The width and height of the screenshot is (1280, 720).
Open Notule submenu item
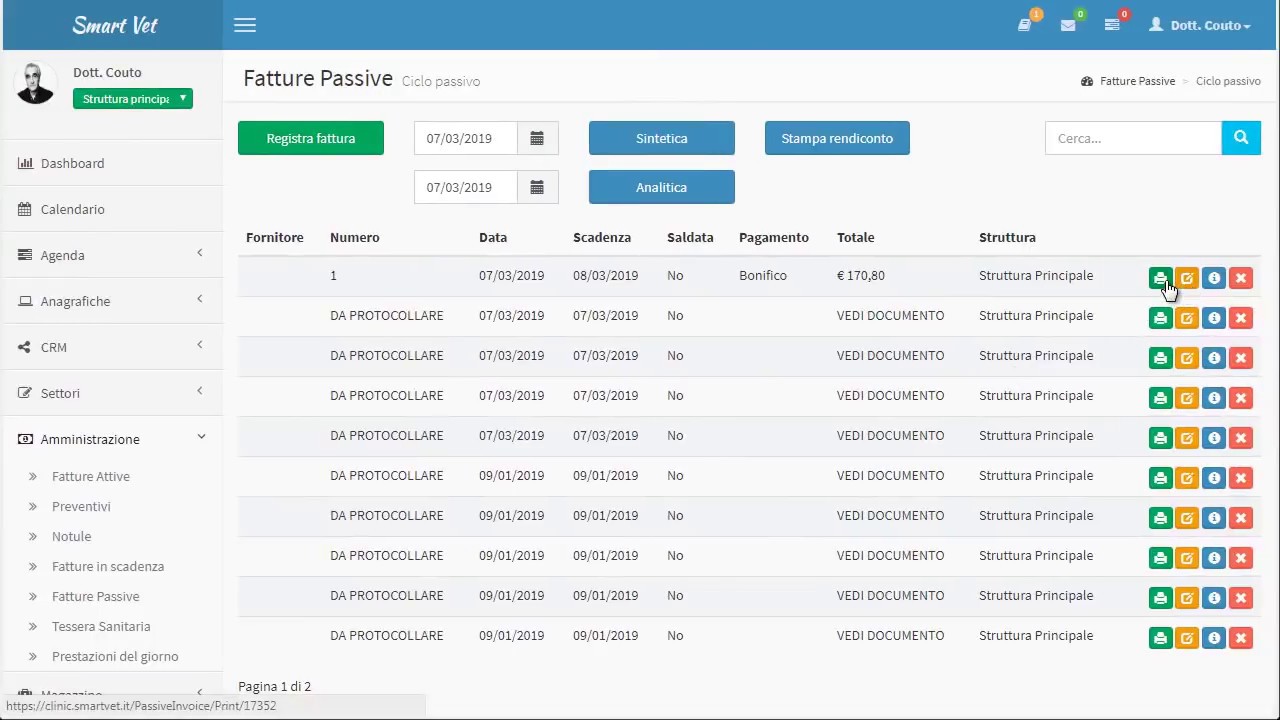(71, 536)
